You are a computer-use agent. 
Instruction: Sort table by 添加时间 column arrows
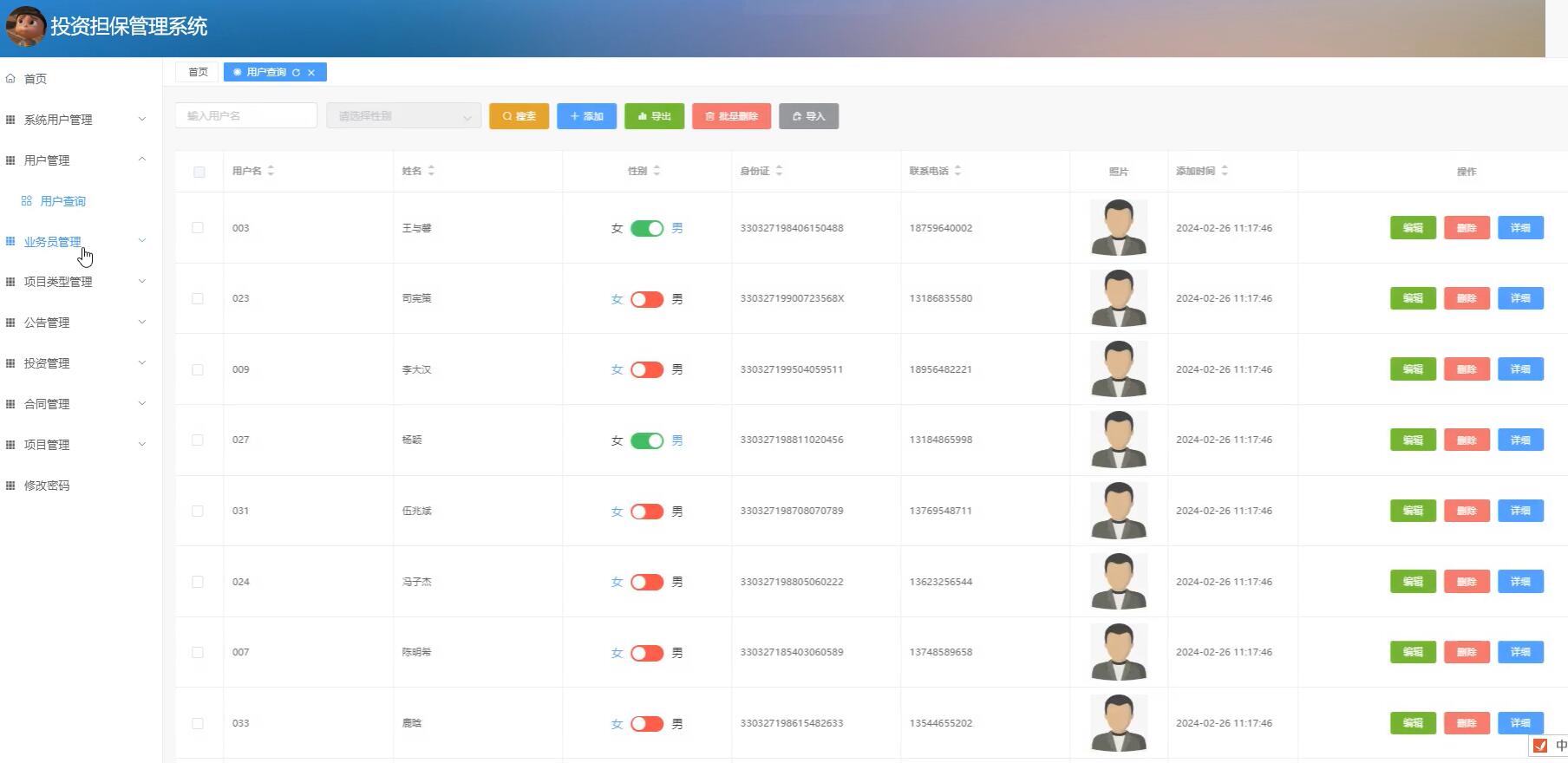[x=1225, y=171]
